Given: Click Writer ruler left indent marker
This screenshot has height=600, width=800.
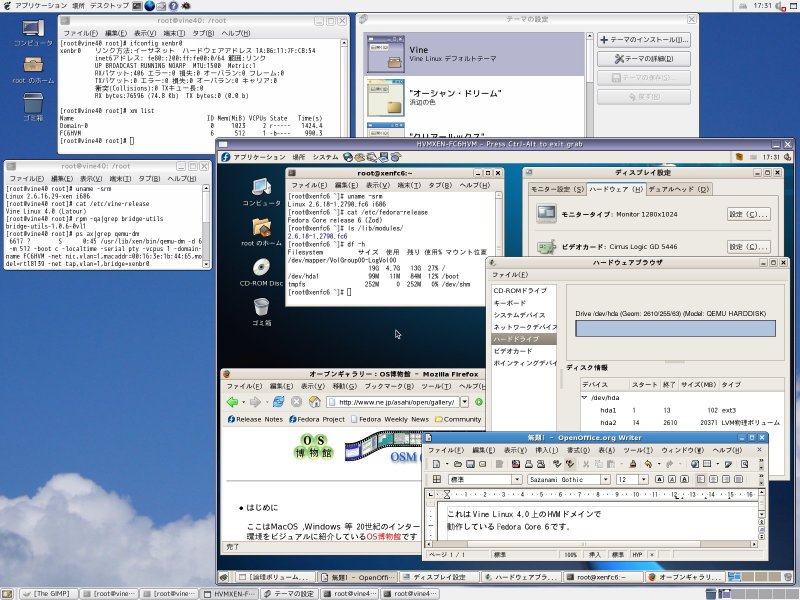Looking at the screenshot, I should [x=447, y=494].
